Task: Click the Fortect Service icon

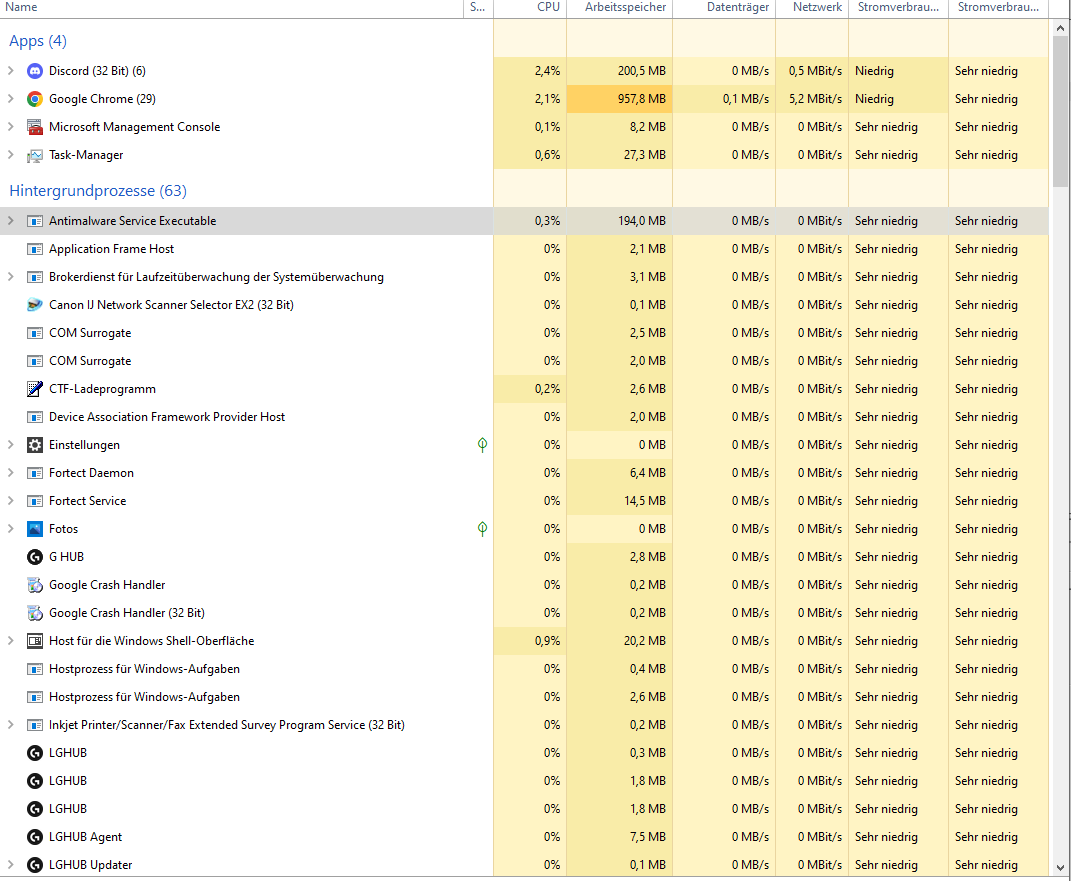Action: (34, 501)
